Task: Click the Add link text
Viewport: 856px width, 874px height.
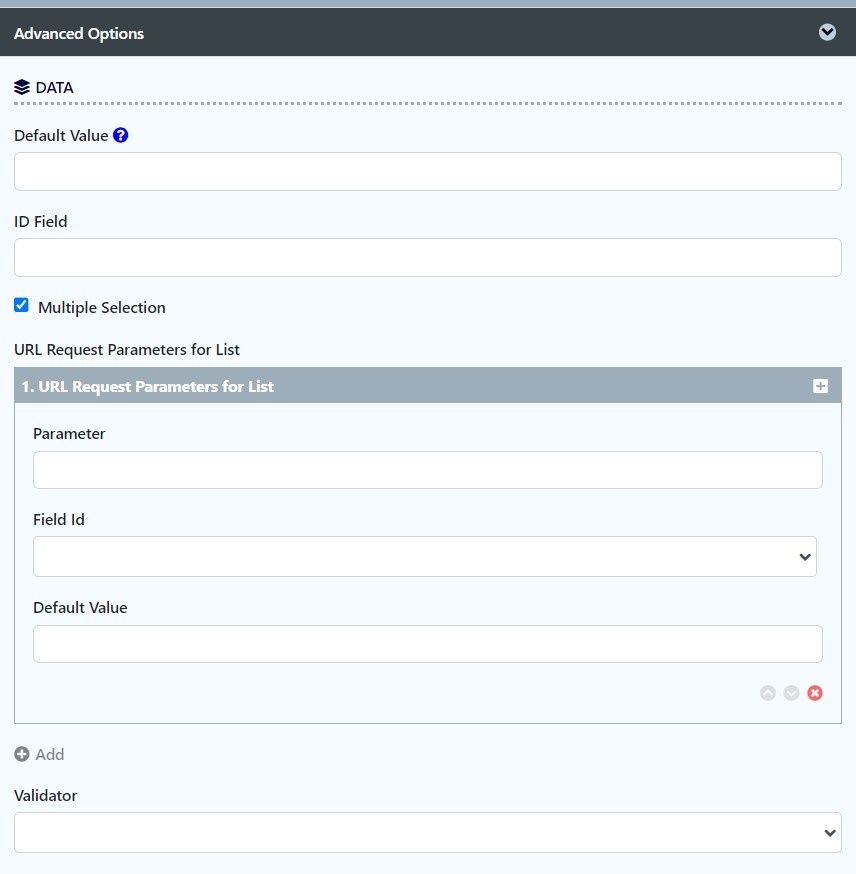Action: (50, 754)
